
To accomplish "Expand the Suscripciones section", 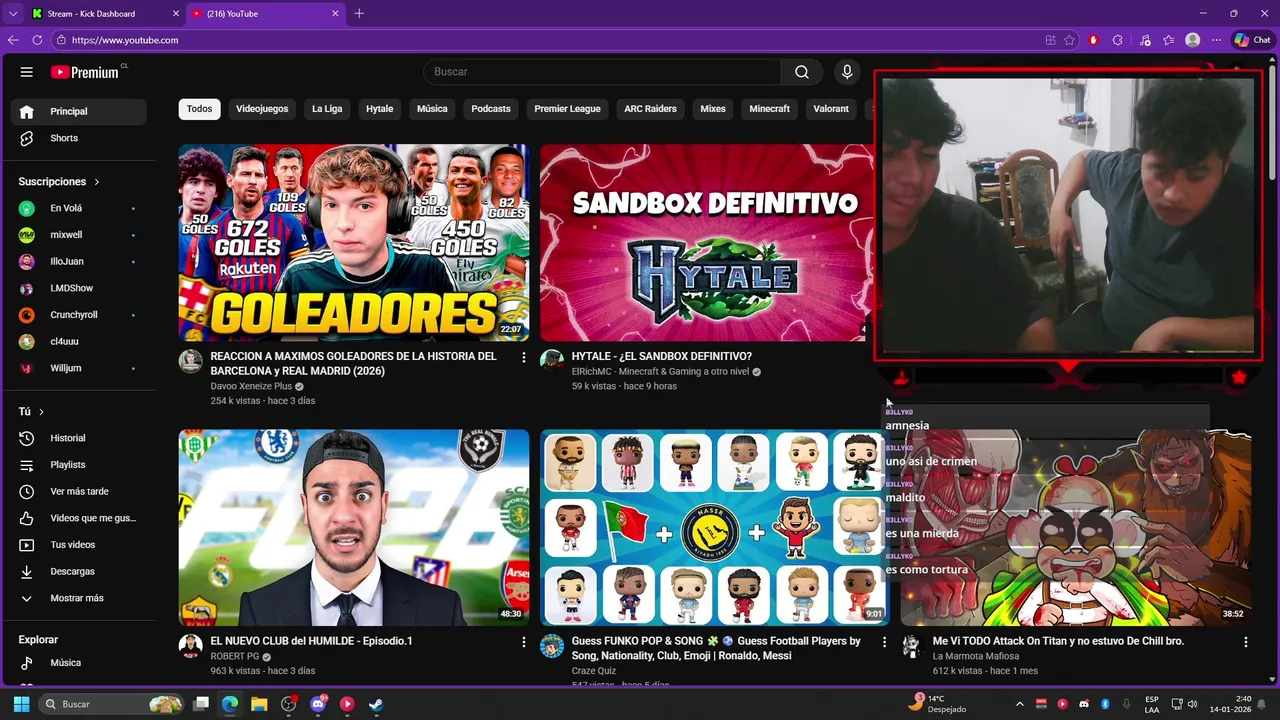I will [59, 182].
